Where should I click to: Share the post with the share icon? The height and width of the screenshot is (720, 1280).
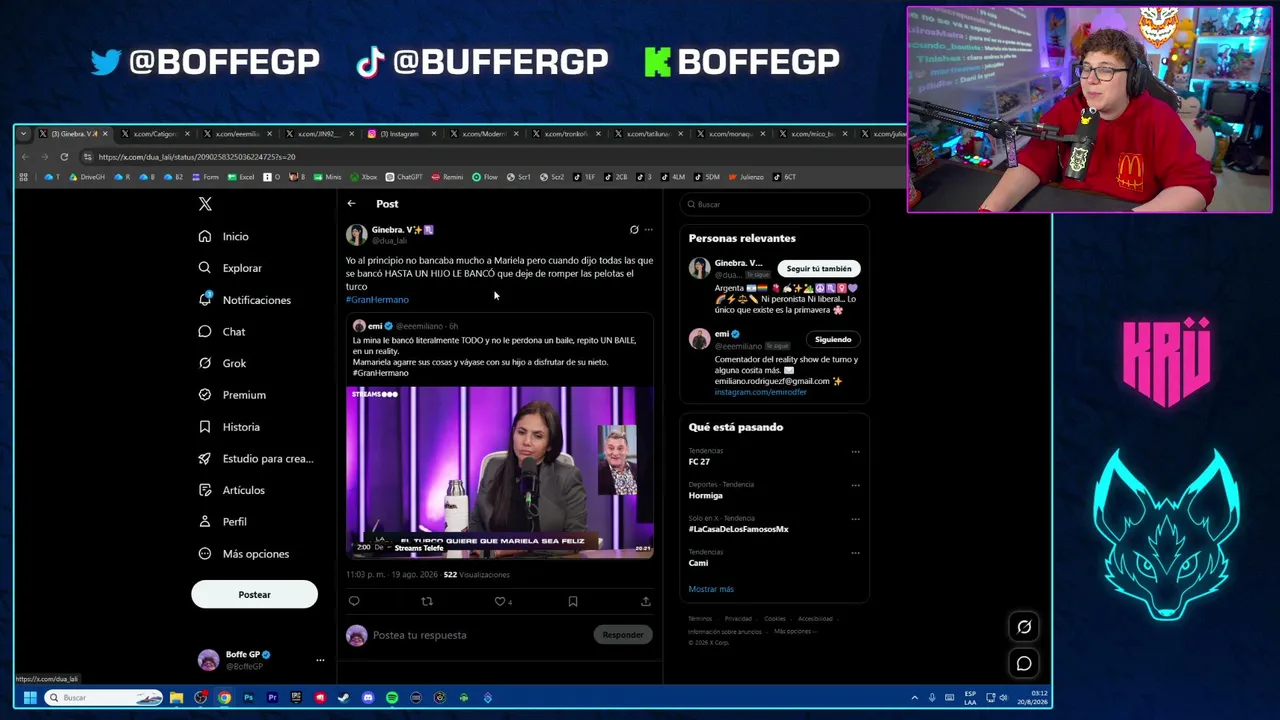point(646,601)
